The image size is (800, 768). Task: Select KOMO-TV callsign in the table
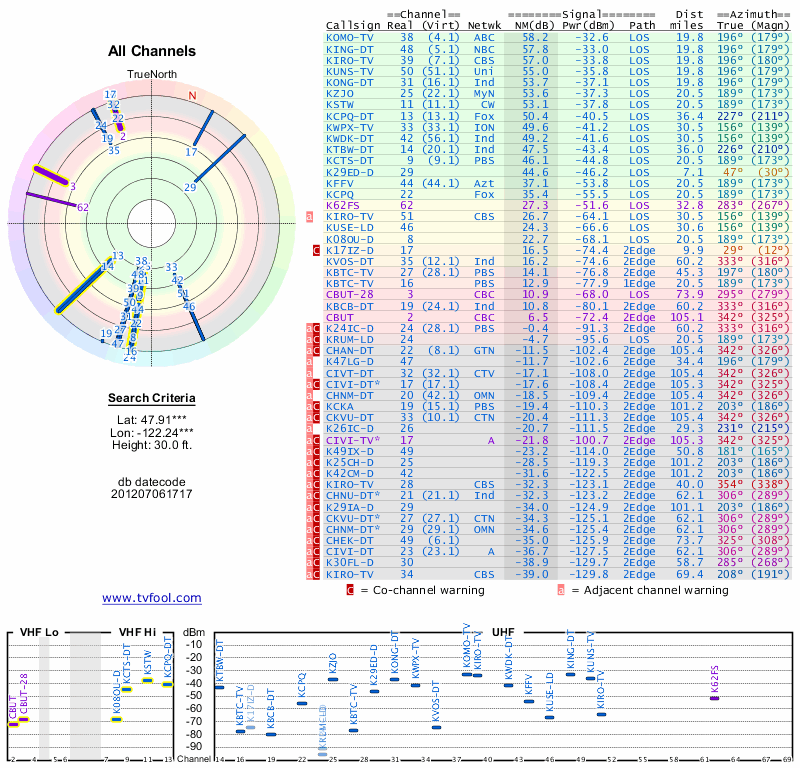click(349, 37)
